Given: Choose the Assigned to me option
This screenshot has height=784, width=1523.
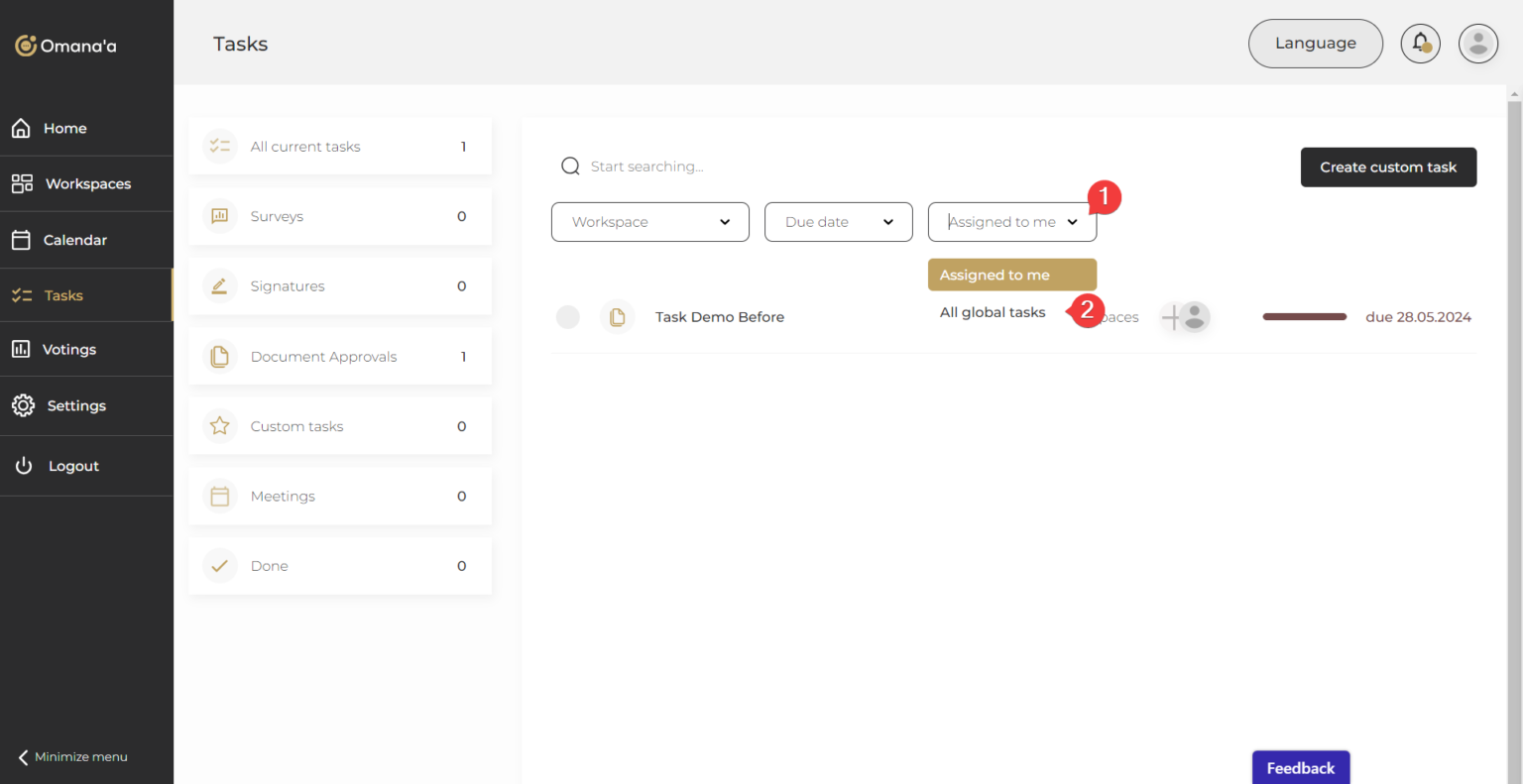Looking at the screenshot, I should point(1011,276).
